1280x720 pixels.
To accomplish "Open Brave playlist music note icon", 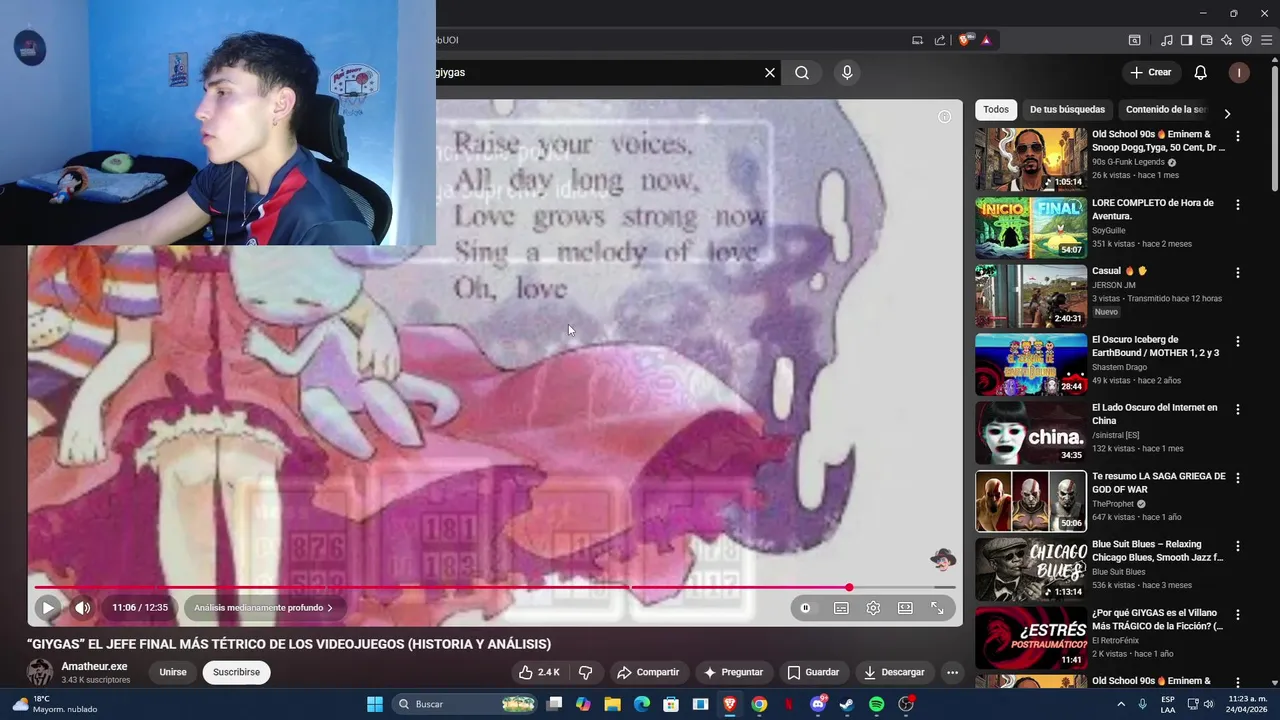I will click(x=1167, y=40).
